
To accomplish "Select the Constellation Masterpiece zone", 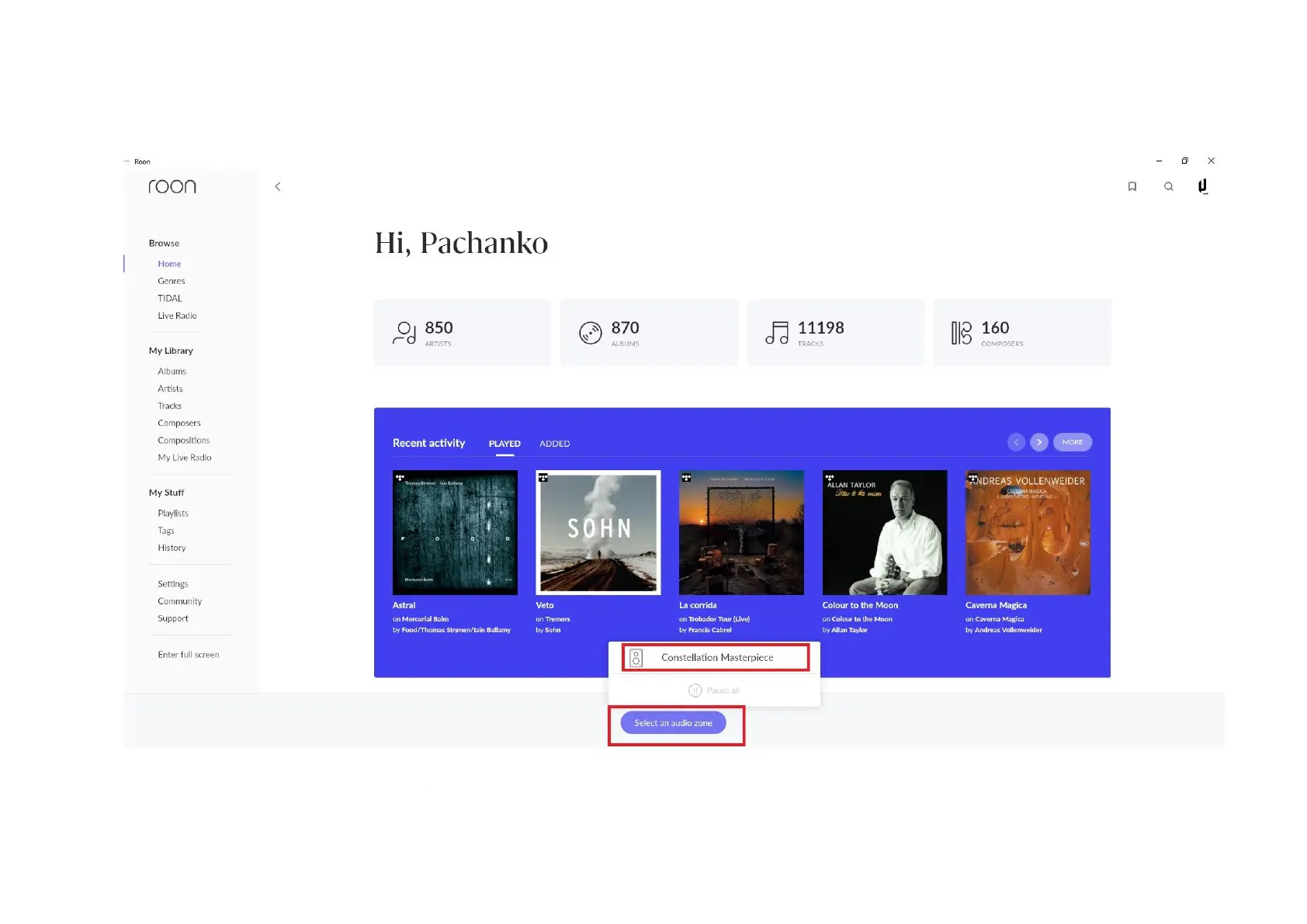I will pyautogui.click(x=716, y=658).
